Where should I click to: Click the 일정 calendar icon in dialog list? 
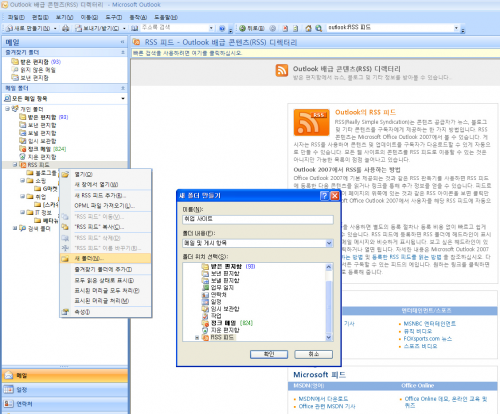205,302
